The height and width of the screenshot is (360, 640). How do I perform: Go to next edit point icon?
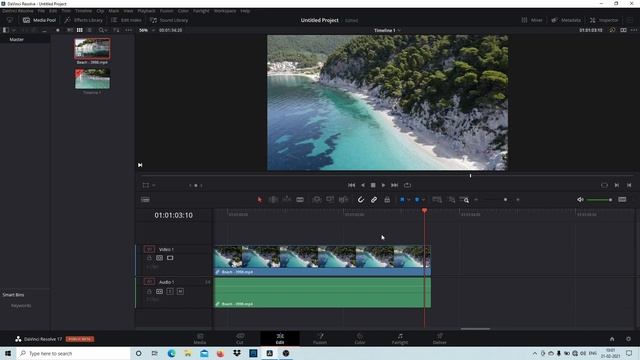[x=617, y=185]
